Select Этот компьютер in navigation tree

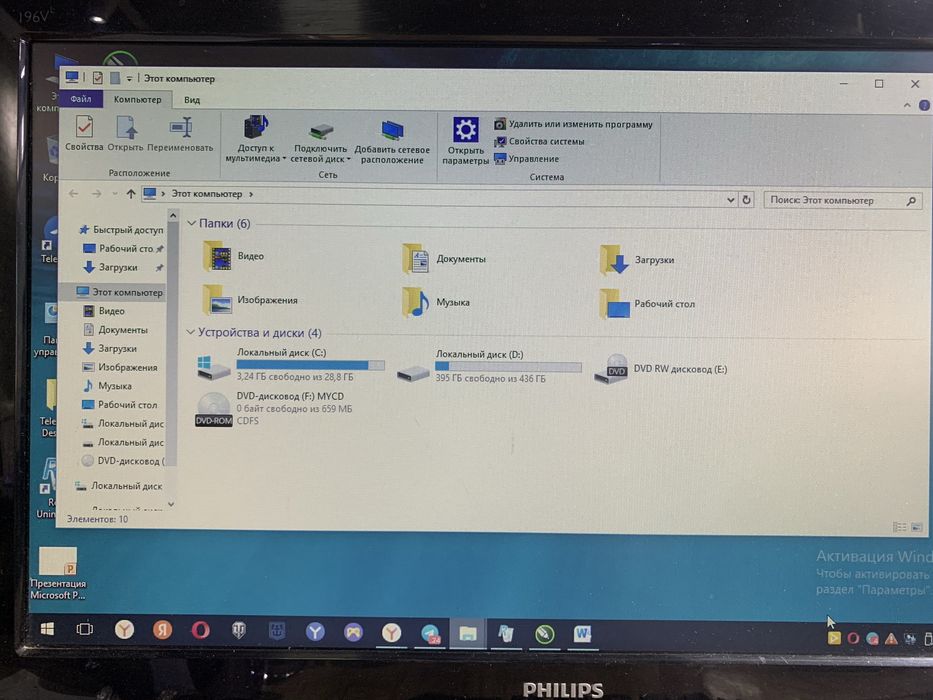(x=119, y=292)
